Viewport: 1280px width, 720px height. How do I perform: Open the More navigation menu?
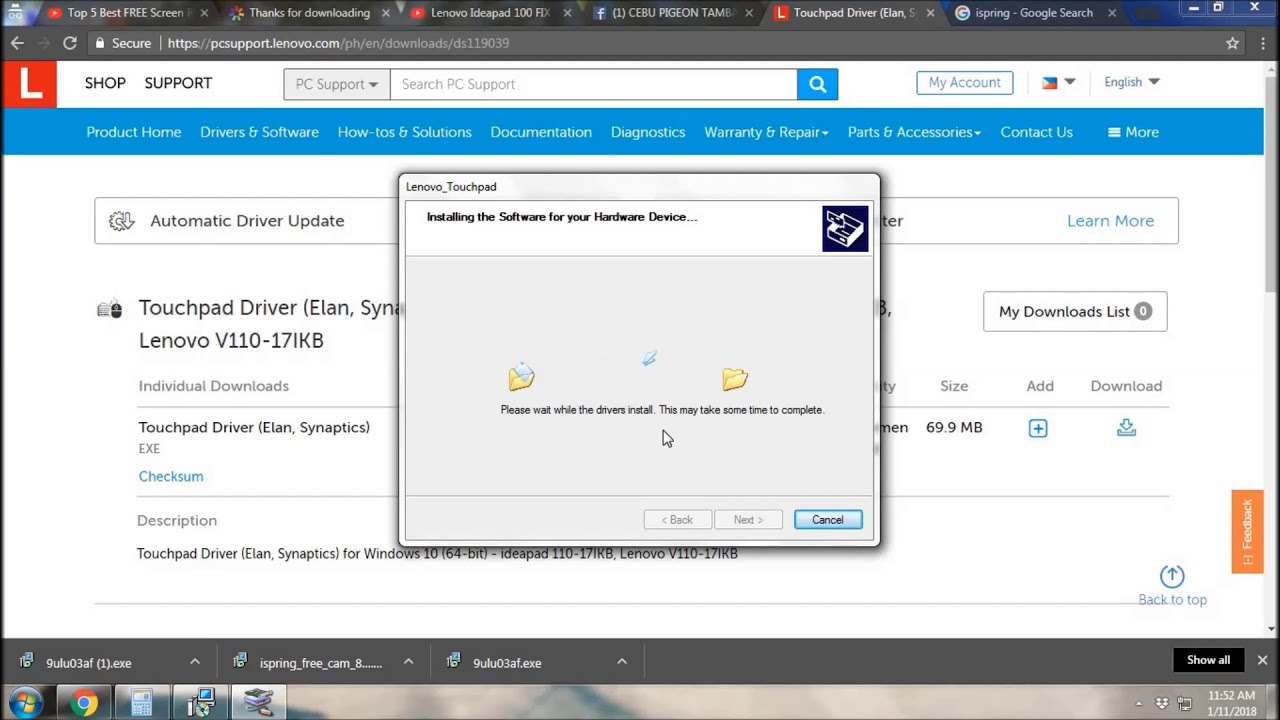pos(1133,132)
